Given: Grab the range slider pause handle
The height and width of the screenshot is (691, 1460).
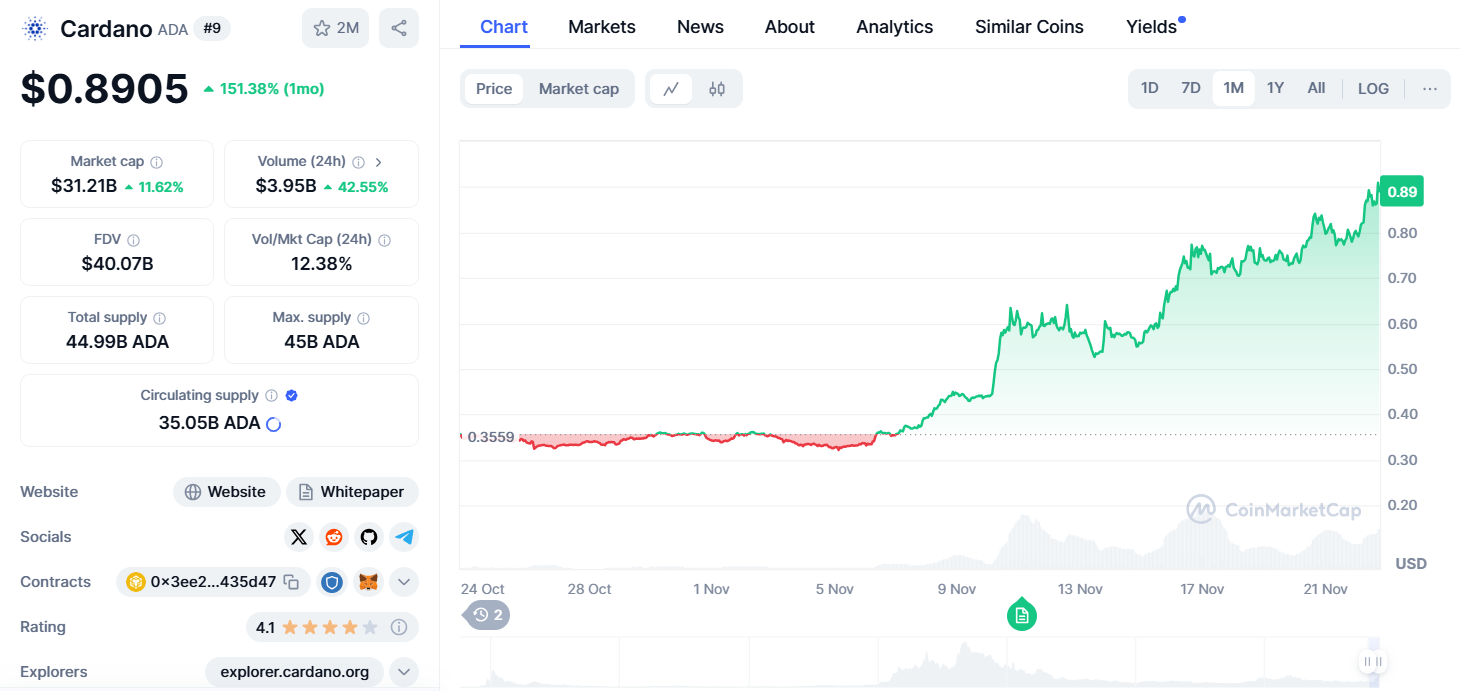Looking at the screenshot, I should [1373, 661].
